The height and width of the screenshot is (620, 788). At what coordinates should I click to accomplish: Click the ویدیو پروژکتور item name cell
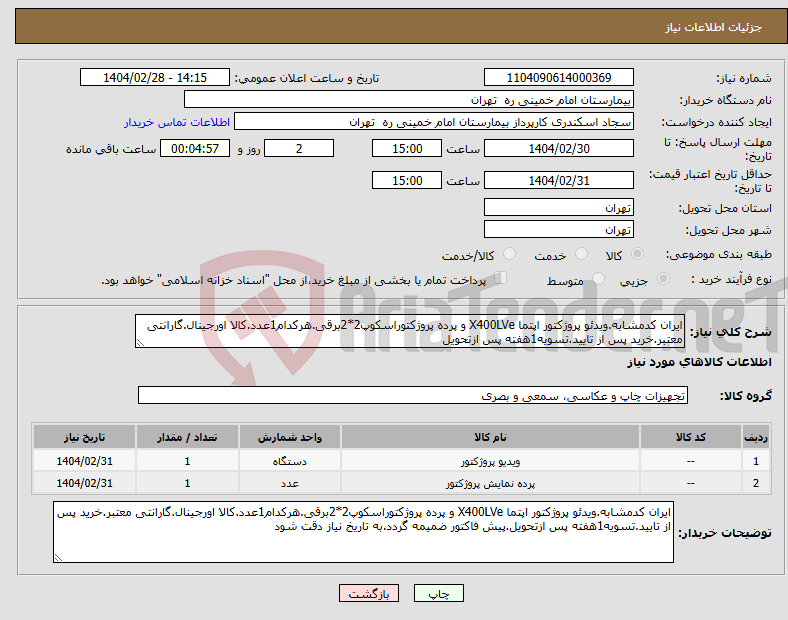[490, 461]
